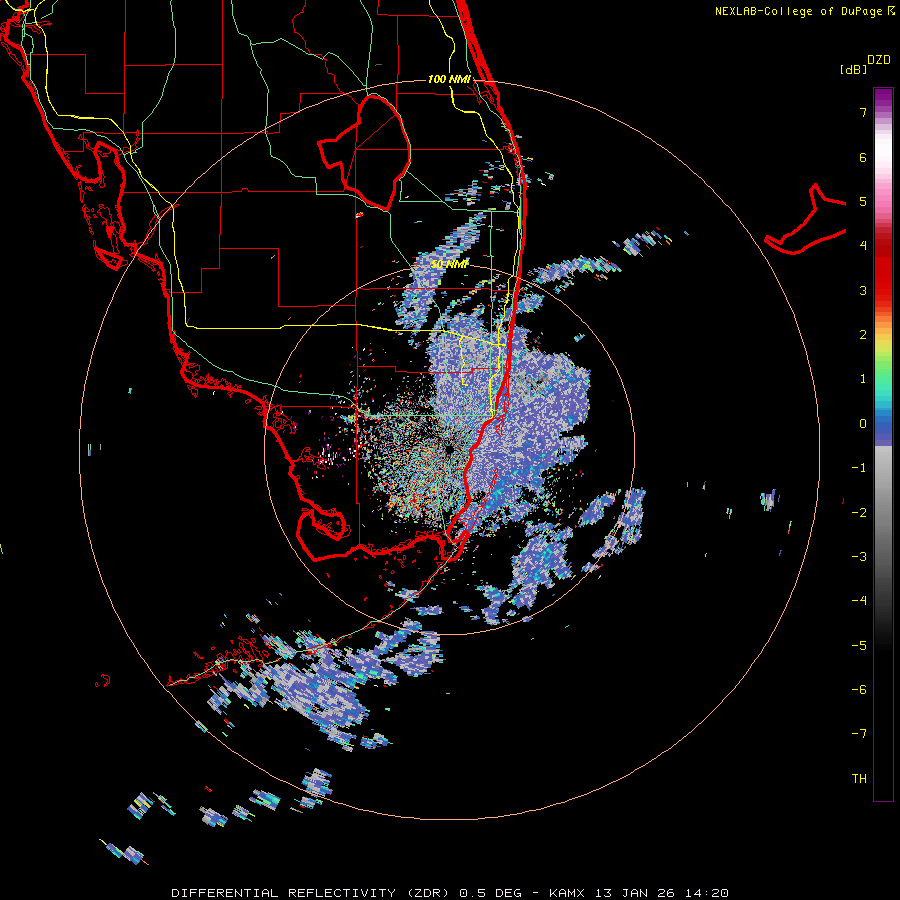The height and width of the screenshot is (900, 900).
Task: Select the -7 value on color scale
Action: click(x=859, y=734)
